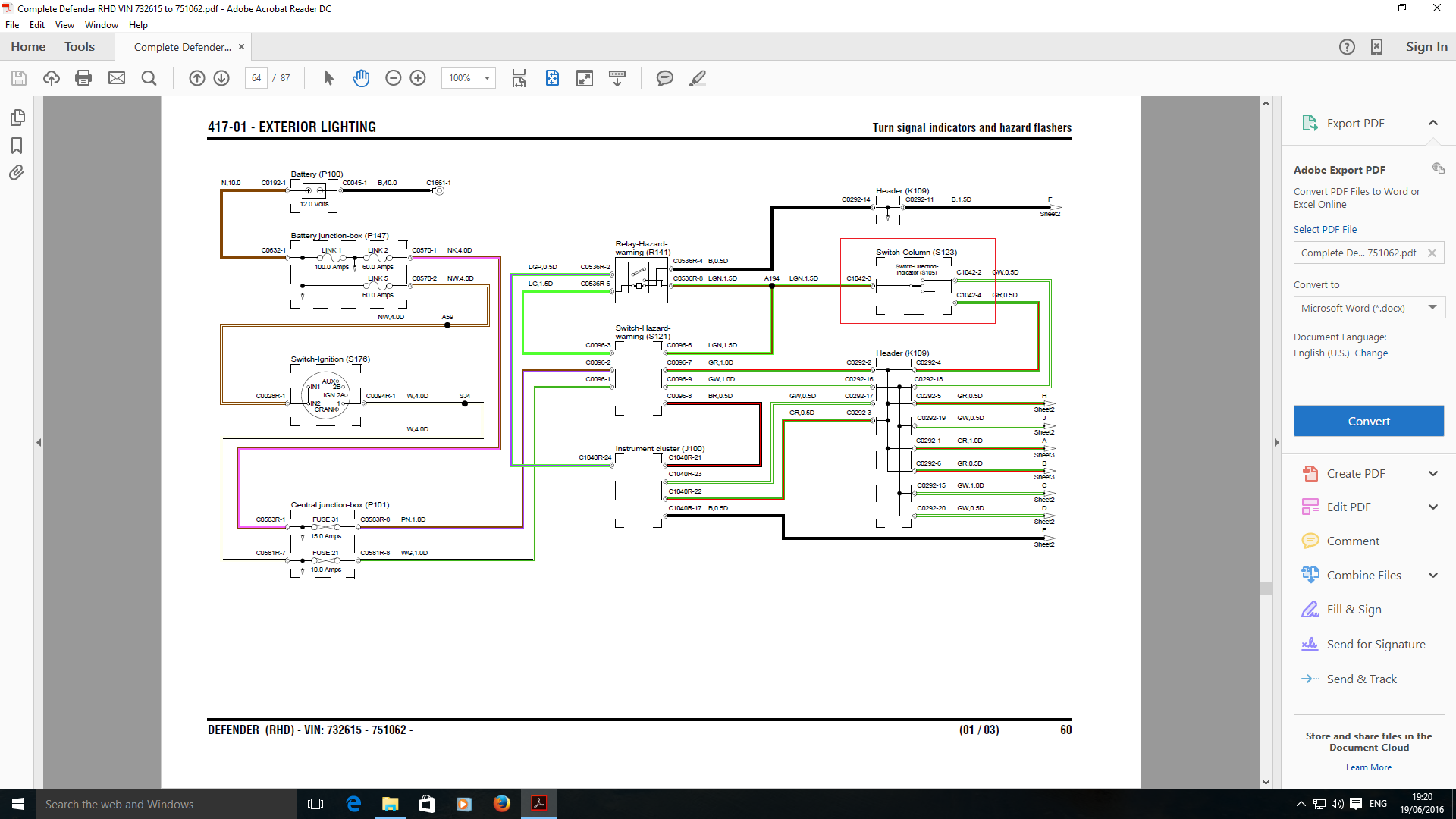Image resolution: width=1456 pixels, height=819 pixels.
Task: Open the Convert to Microsoft Word dropdown
Action: [1369, 308]
